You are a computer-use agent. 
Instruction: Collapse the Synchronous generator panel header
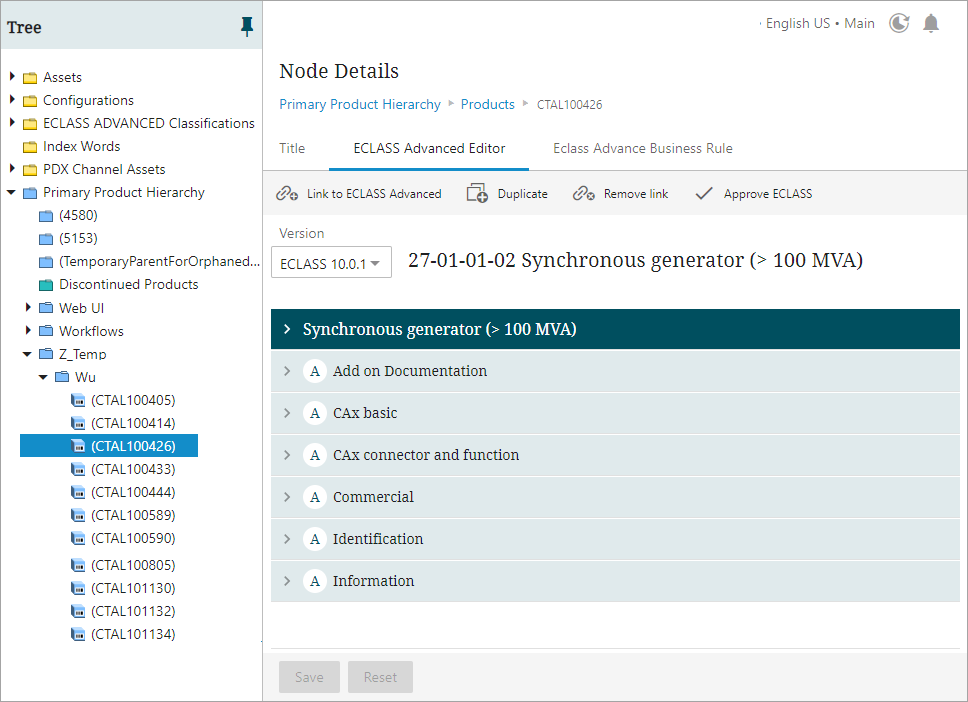point(287,329)
